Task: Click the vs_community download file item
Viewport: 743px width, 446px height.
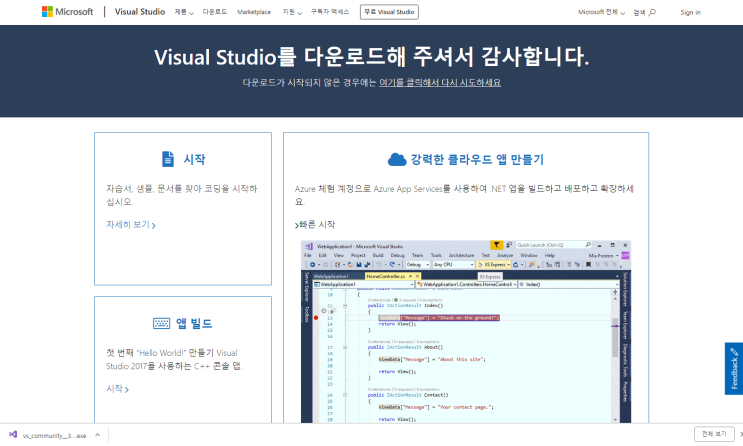Action: pyautogui.click(x=54, y=435)
